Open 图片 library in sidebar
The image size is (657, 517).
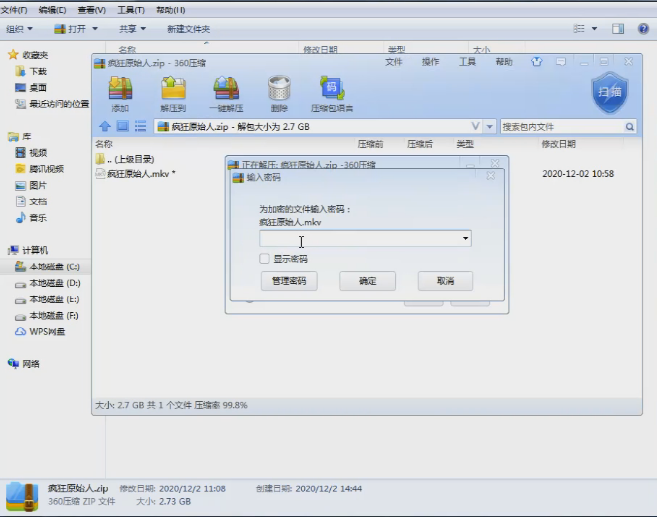click(x=31, y=185)
